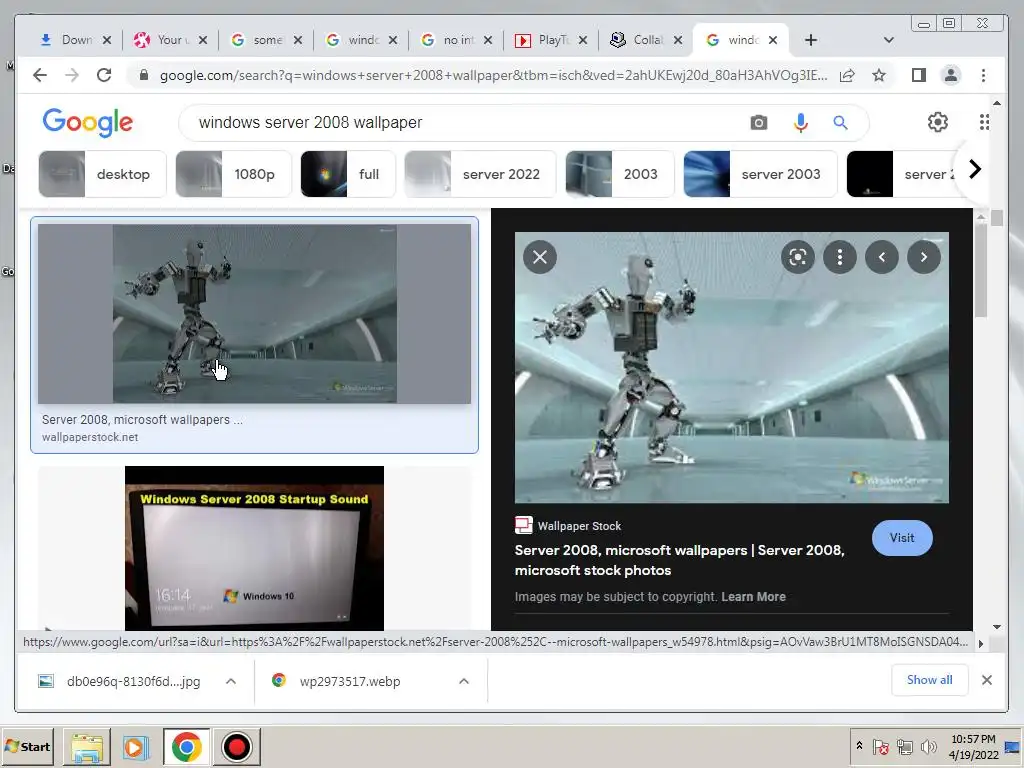Open Learn More copyright link

coord(753,596)
